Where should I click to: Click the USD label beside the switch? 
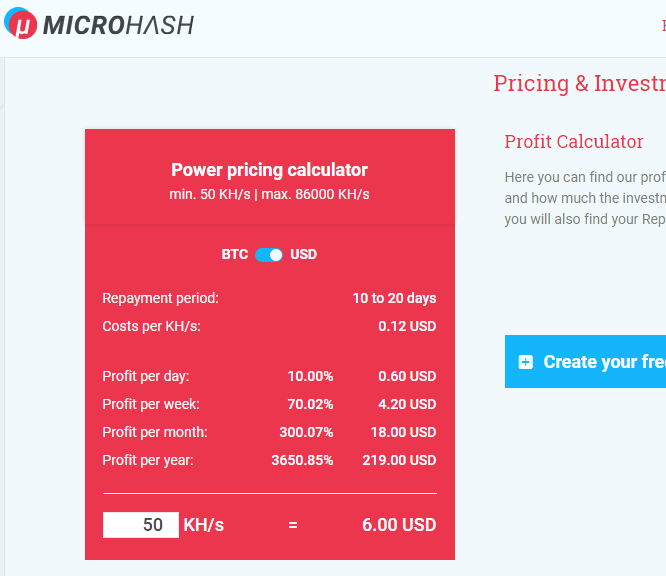tap(303, 255)
